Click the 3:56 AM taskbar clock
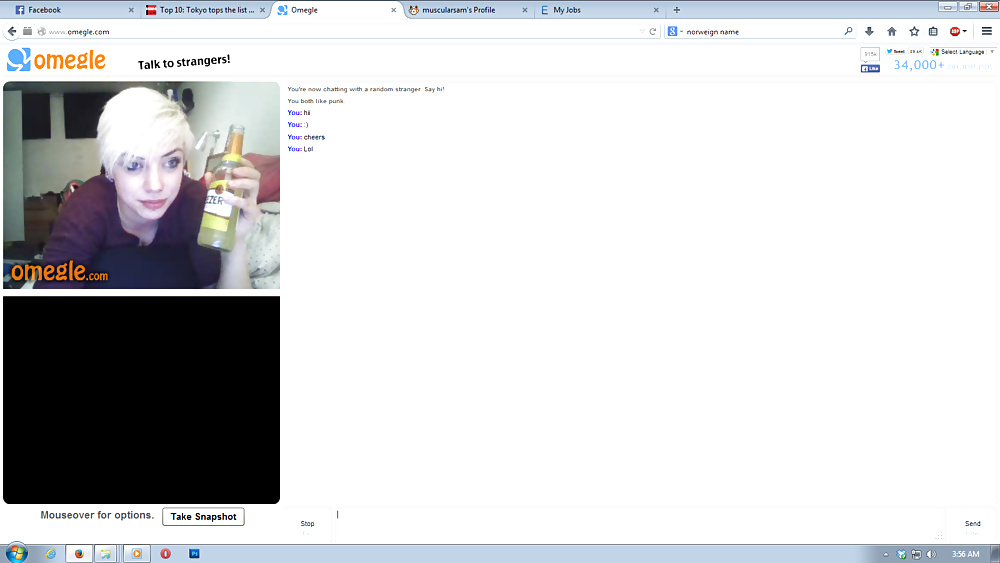 tap(966, 554)
